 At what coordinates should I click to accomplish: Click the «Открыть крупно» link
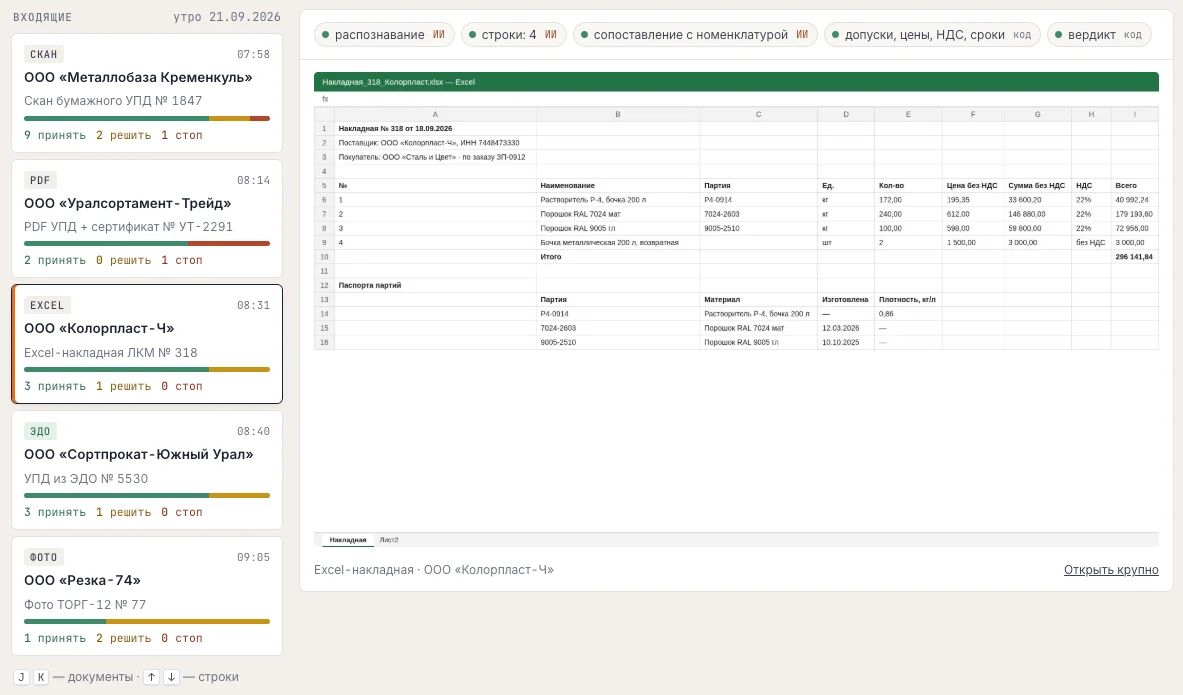[1111, 570]
